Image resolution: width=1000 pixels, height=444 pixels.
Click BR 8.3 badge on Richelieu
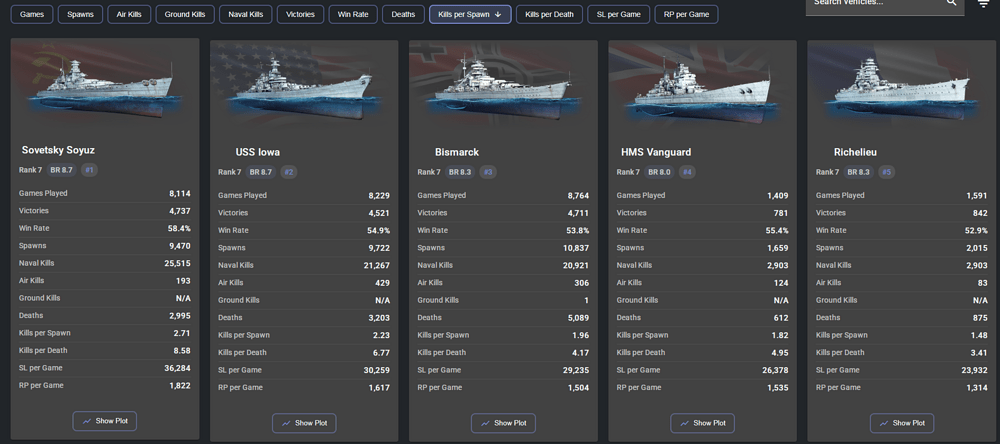point(858,172)
